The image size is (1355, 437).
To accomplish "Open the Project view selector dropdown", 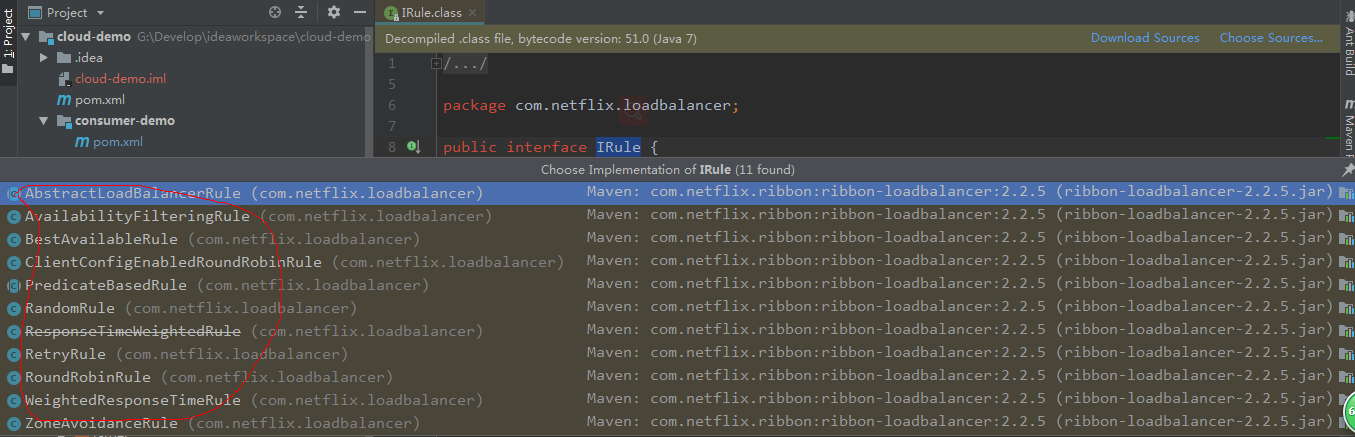I will point(66,13).
